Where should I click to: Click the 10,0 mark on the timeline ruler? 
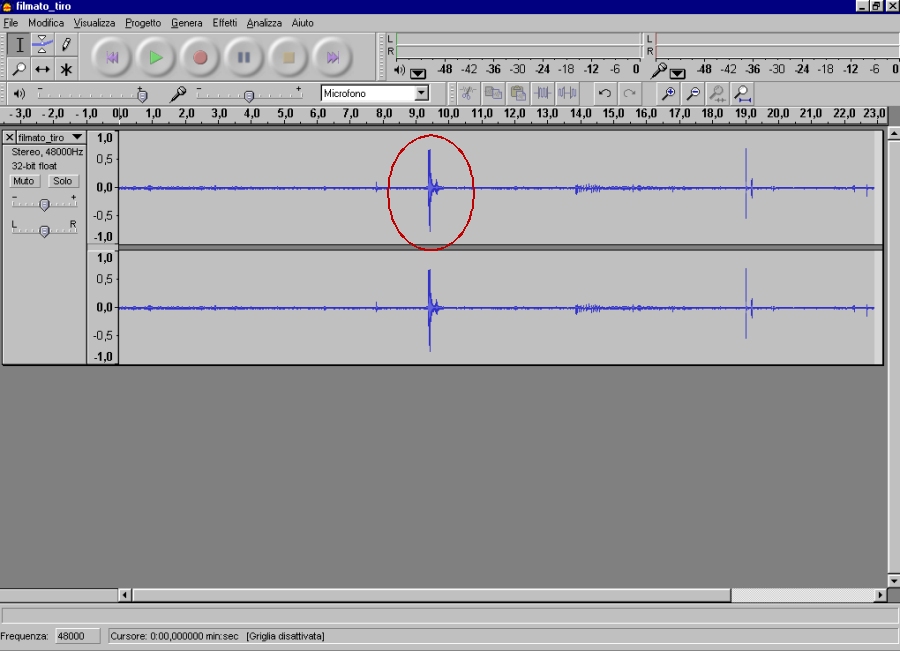coord(448,113)
